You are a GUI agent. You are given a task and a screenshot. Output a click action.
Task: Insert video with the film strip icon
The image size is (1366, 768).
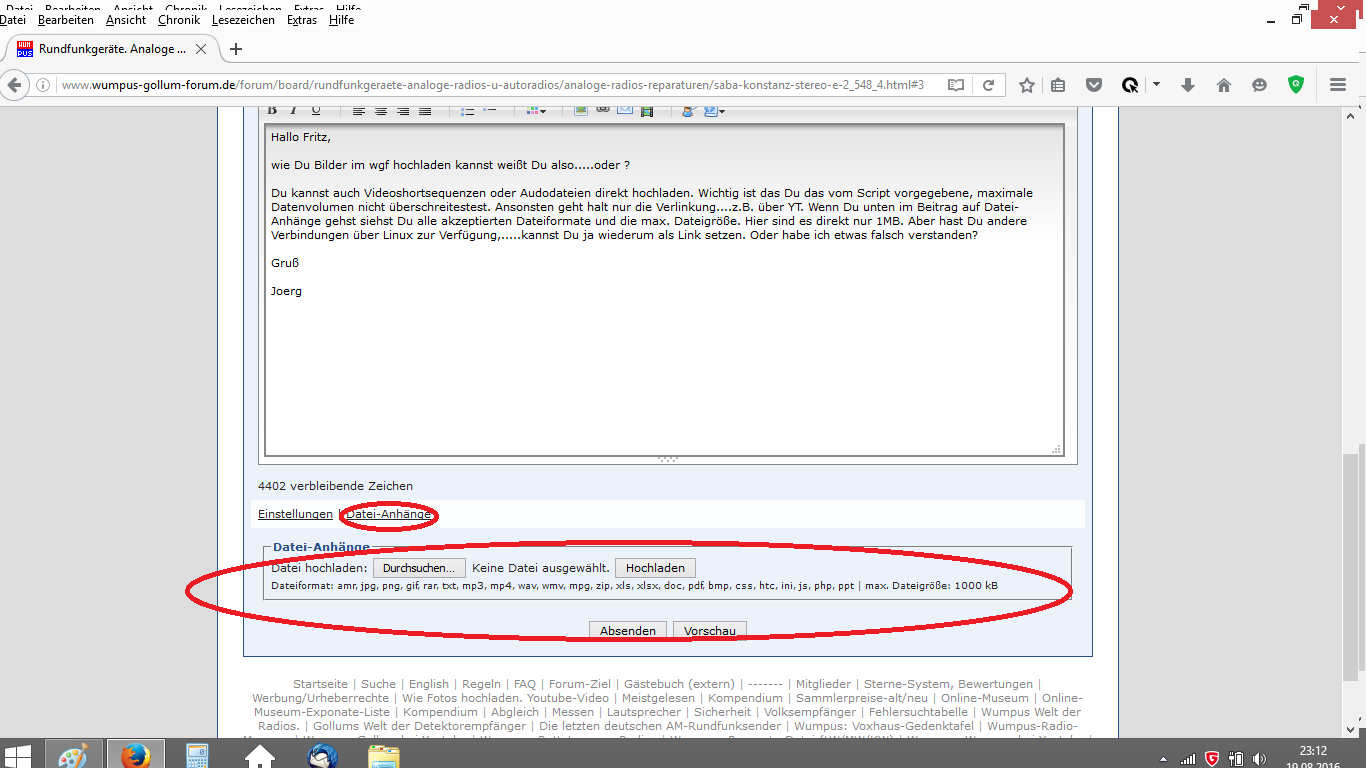647,110
